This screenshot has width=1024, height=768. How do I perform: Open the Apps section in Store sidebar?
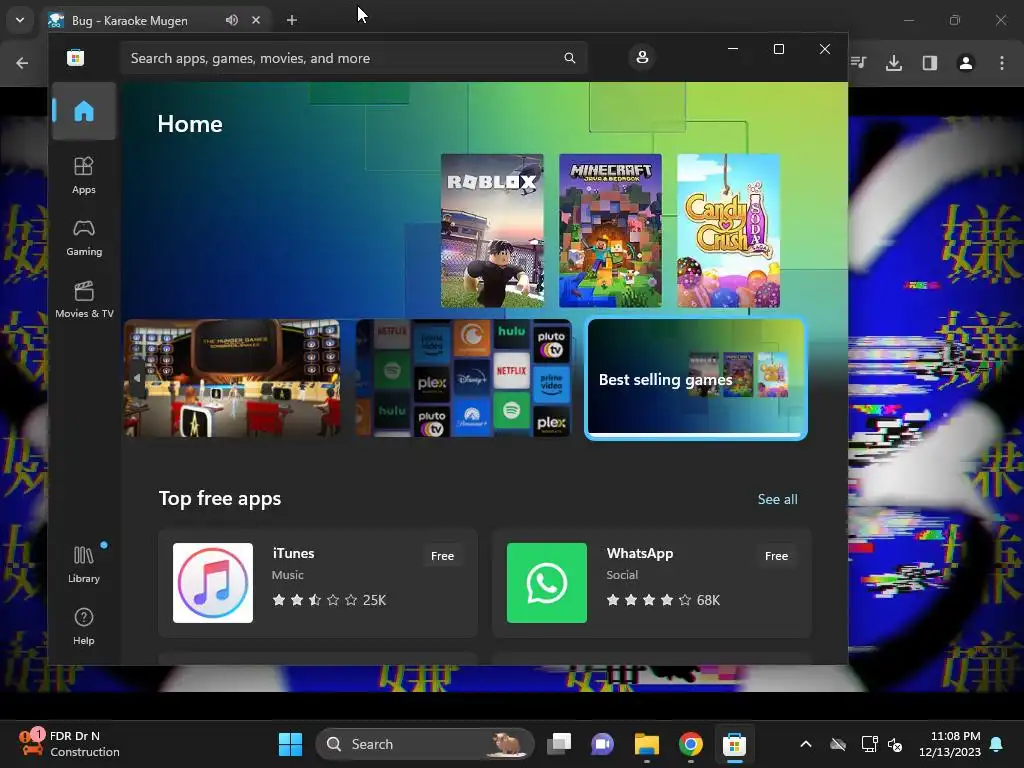coord(84,176)
